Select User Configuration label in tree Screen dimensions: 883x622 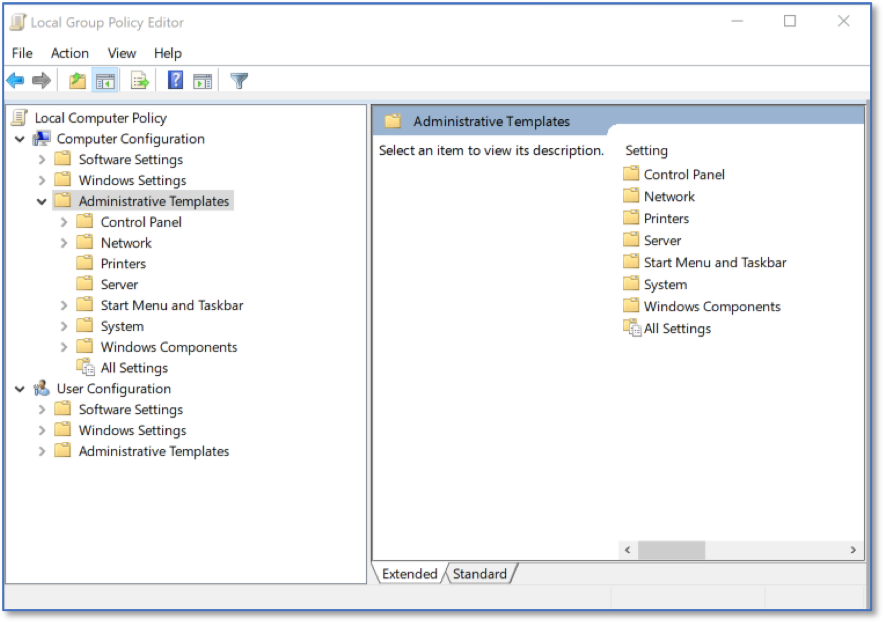[x=114, y=388]
